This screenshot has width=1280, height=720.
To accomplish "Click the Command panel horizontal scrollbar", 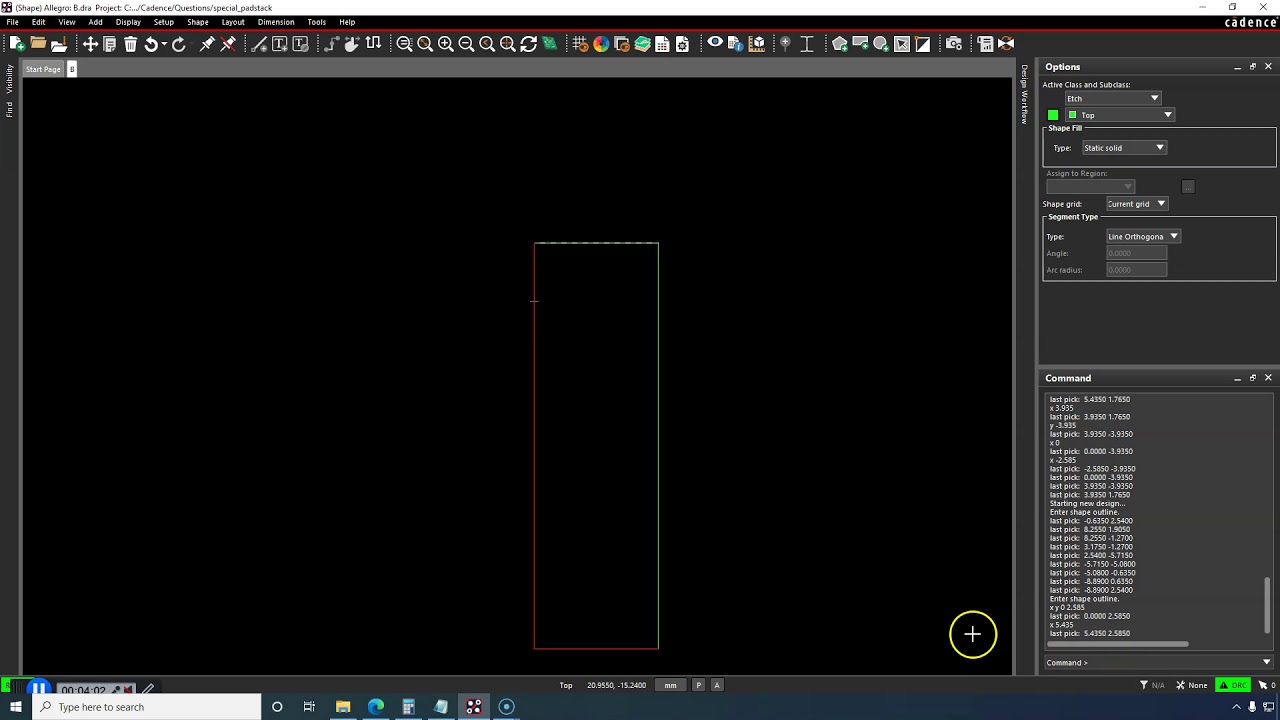I will click(x=1118, y=644).
